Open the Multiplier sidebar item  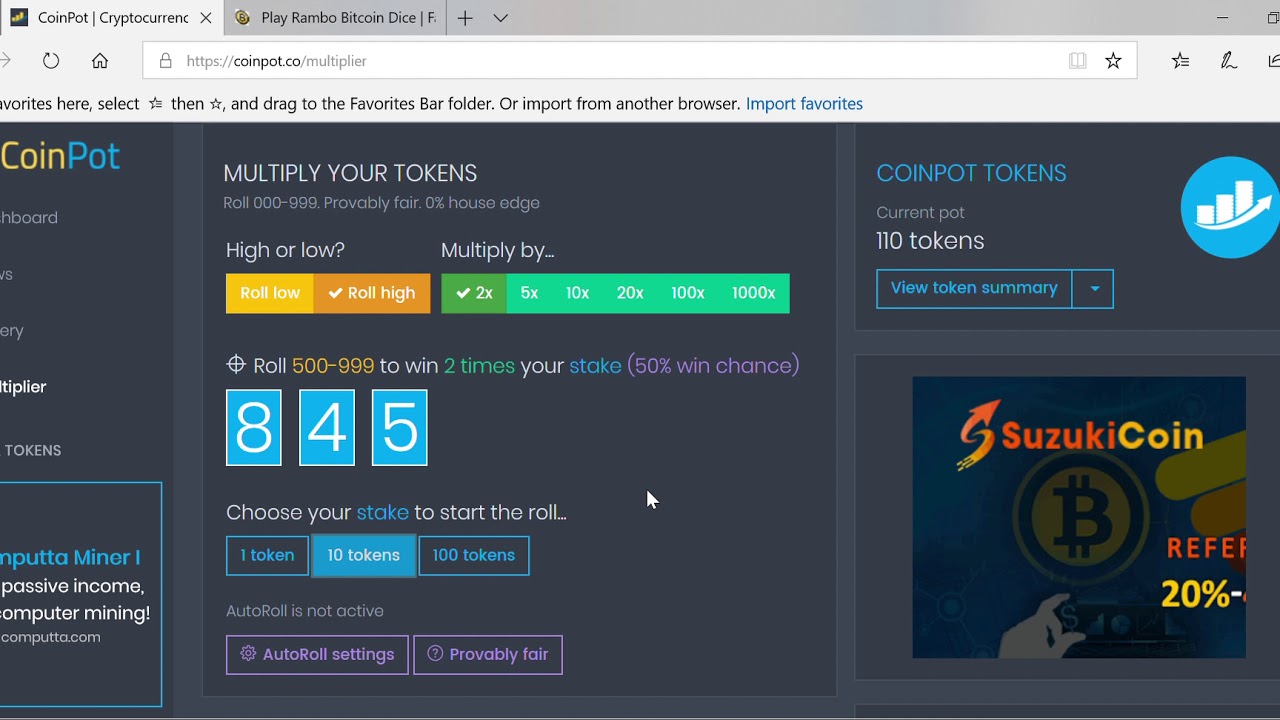(23, 387)
